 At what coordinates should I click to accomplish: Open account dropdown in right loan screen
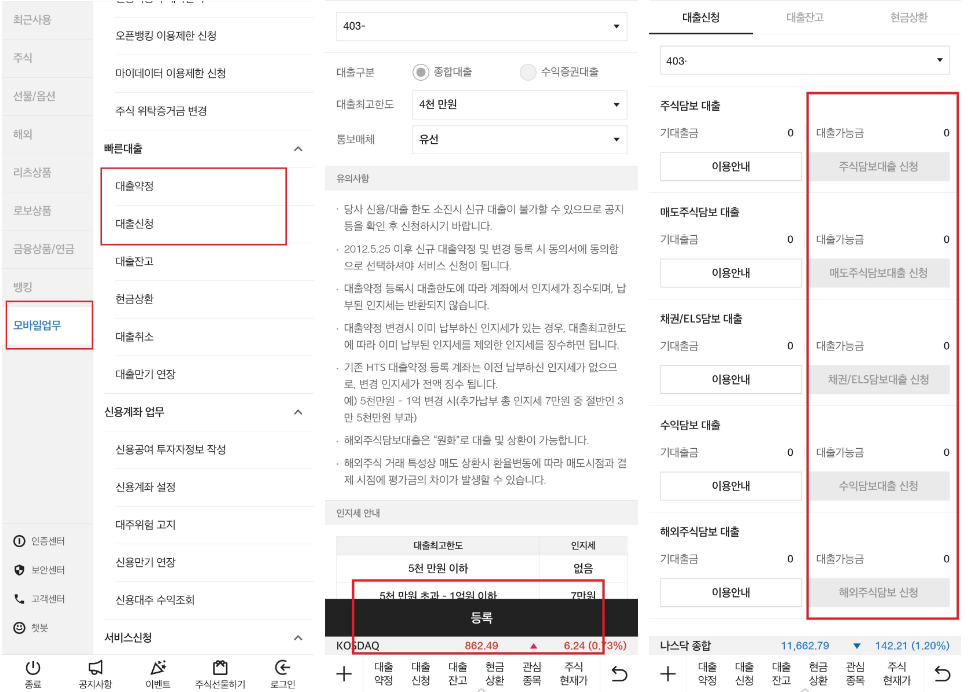click(x=804, y=60)
